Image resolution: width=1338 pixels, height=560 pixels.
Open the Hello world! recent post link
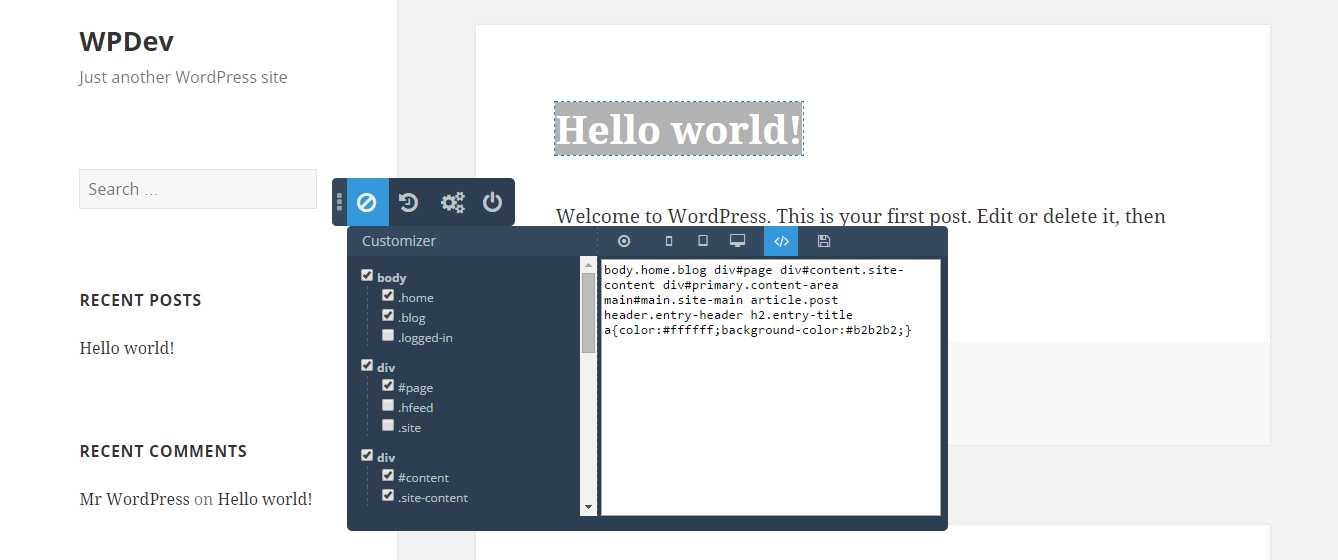tap(127, 348)
